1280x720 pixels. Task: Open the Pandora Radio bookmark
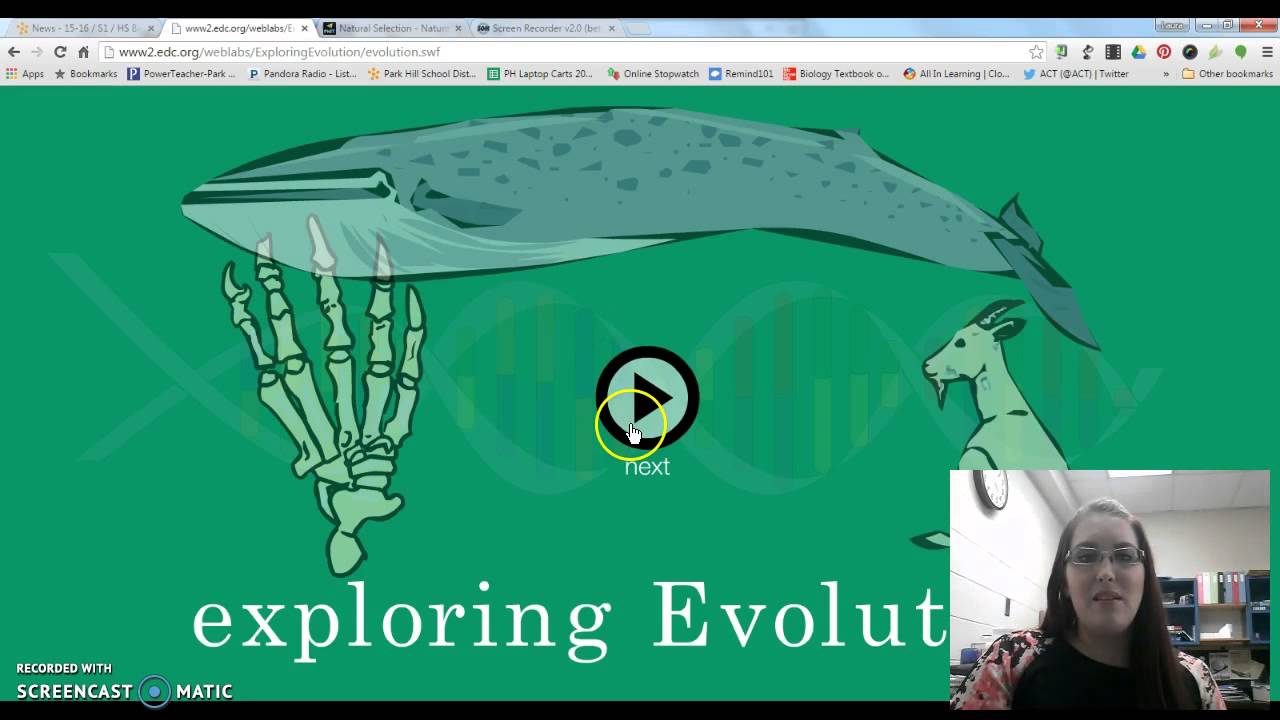pos(302,74)
